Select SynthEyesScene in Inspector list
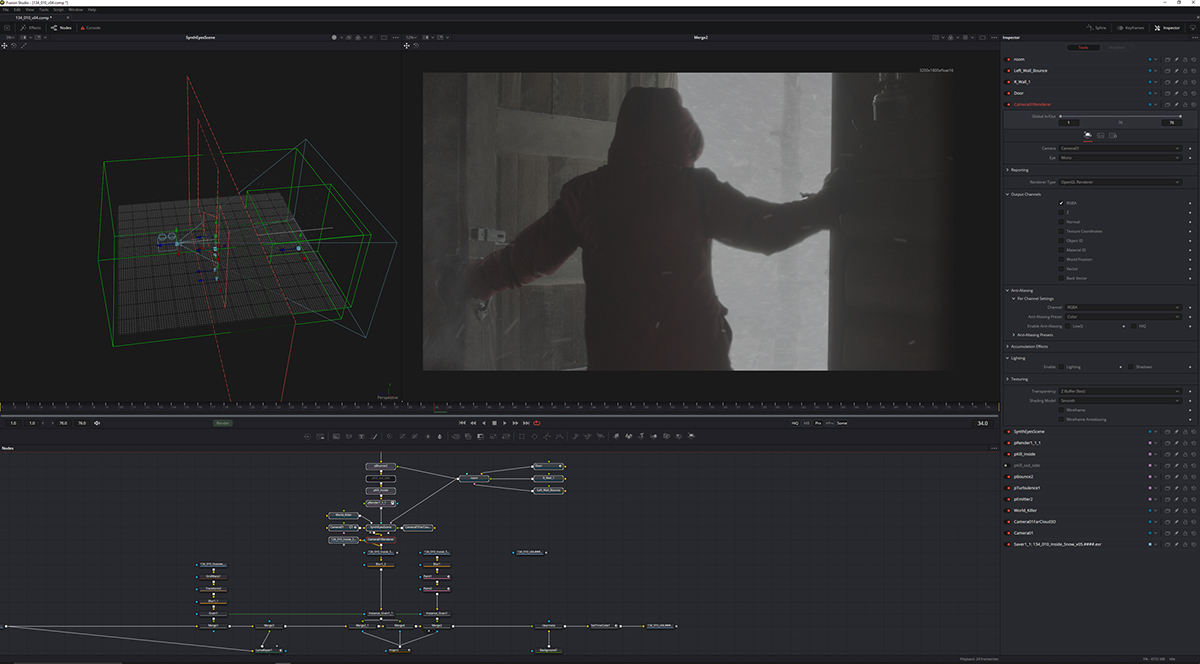The image size is (1200, 664). pyautogui.click(x=1029, y=431)
